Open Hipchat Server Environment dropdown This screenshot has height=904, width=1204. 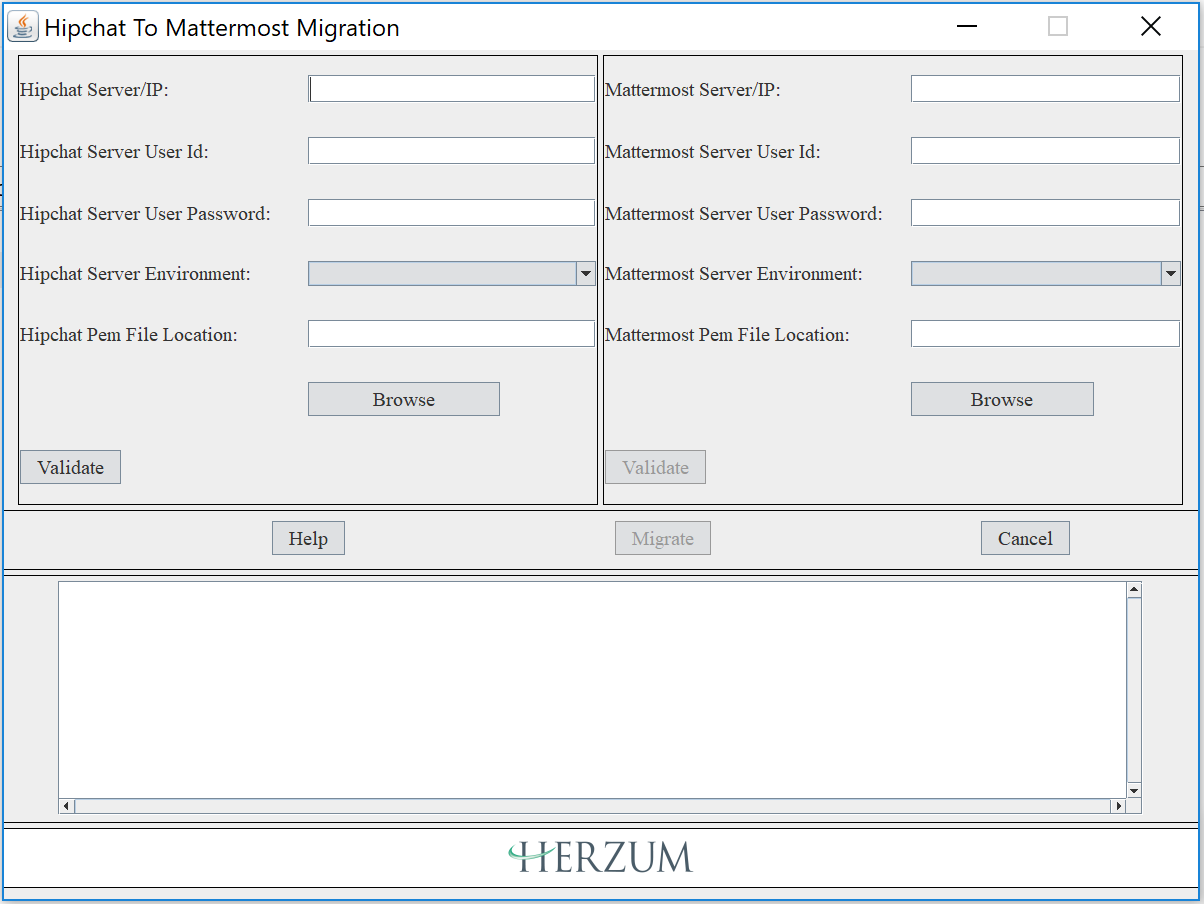(x=451, y=274)
